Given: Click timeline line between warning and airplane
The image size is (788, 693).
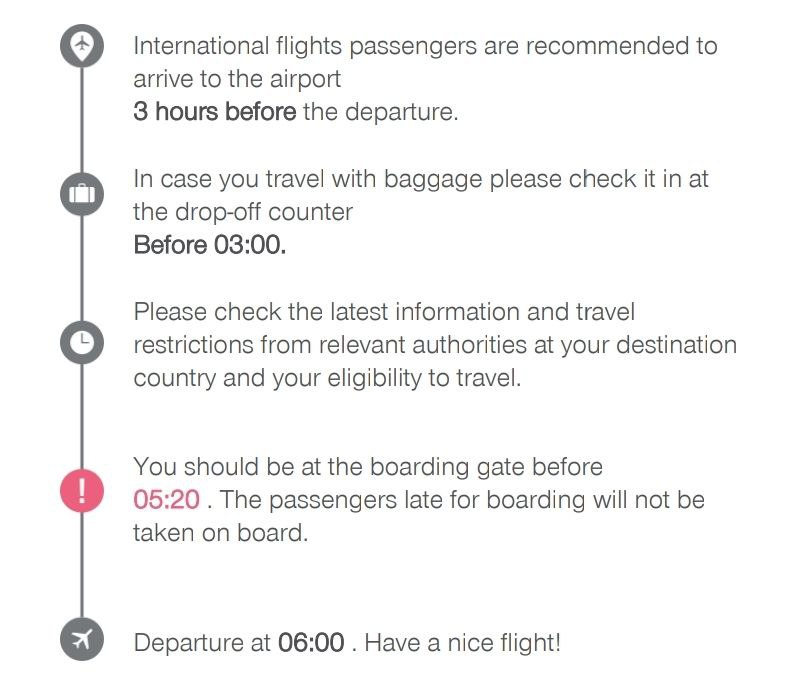Looking at the screenshot, I should click(82, 565).
